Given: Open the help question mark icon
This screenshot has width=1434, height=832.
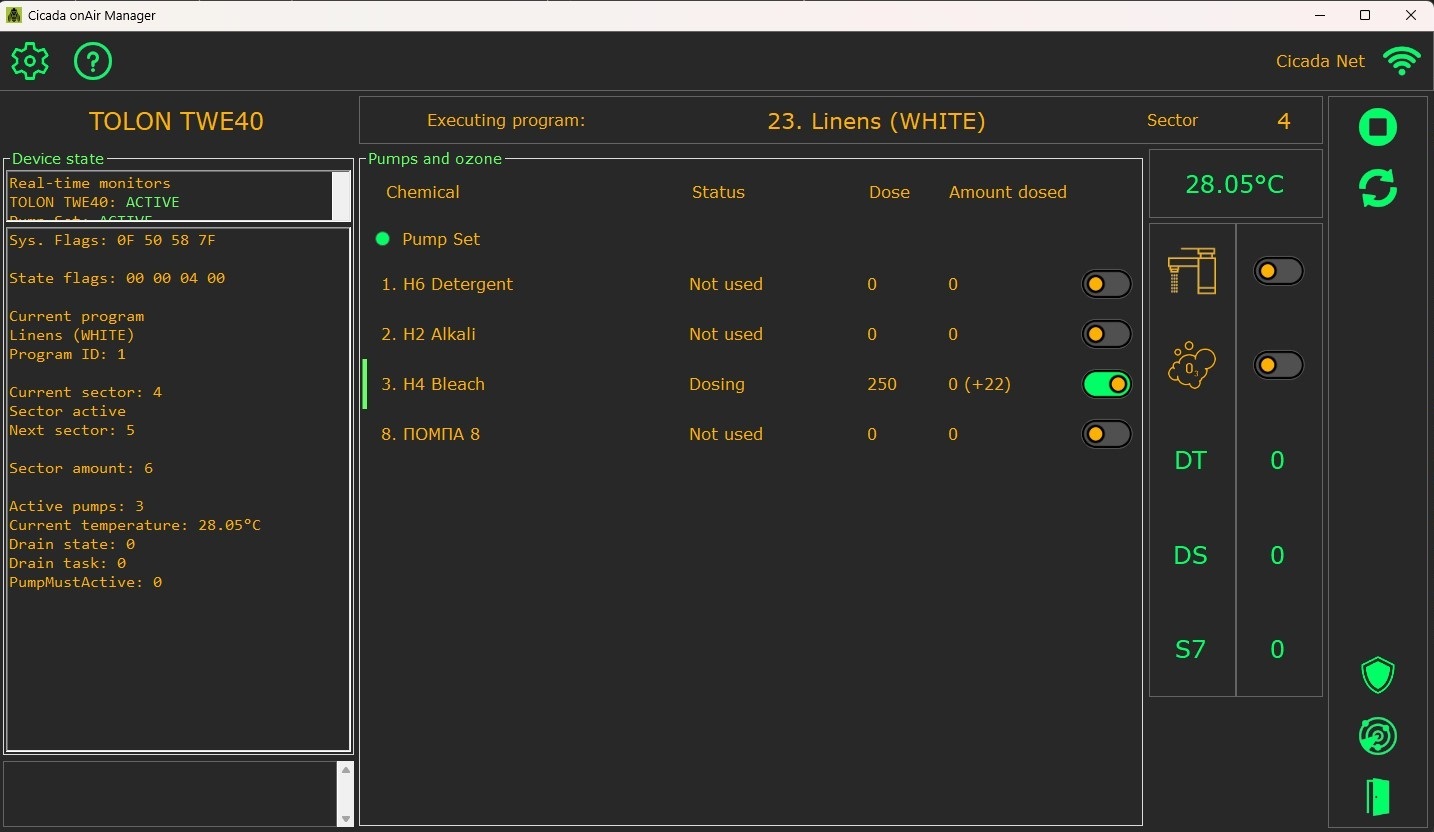Looking at the screenshot, I should point(93,62).
